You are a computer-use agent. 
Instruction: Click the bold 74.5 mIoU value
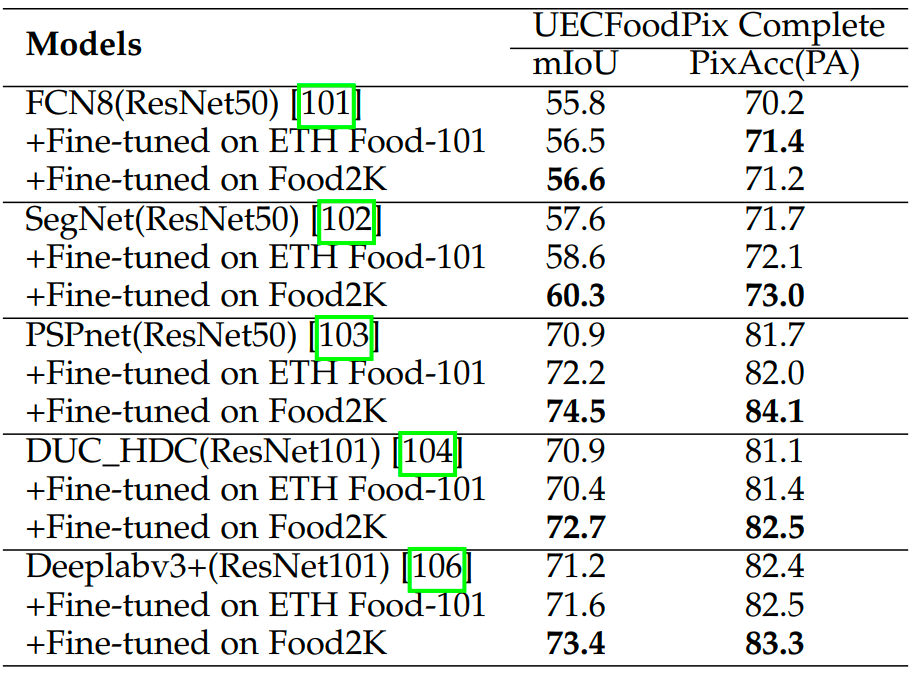click(x=576, y=412)
